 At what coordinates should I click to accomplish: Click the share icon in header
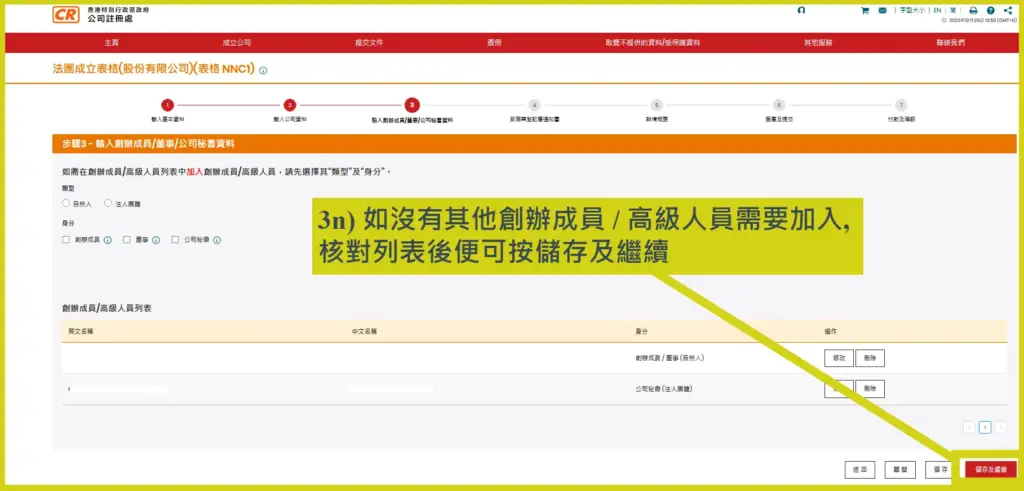click(1006, 10)
